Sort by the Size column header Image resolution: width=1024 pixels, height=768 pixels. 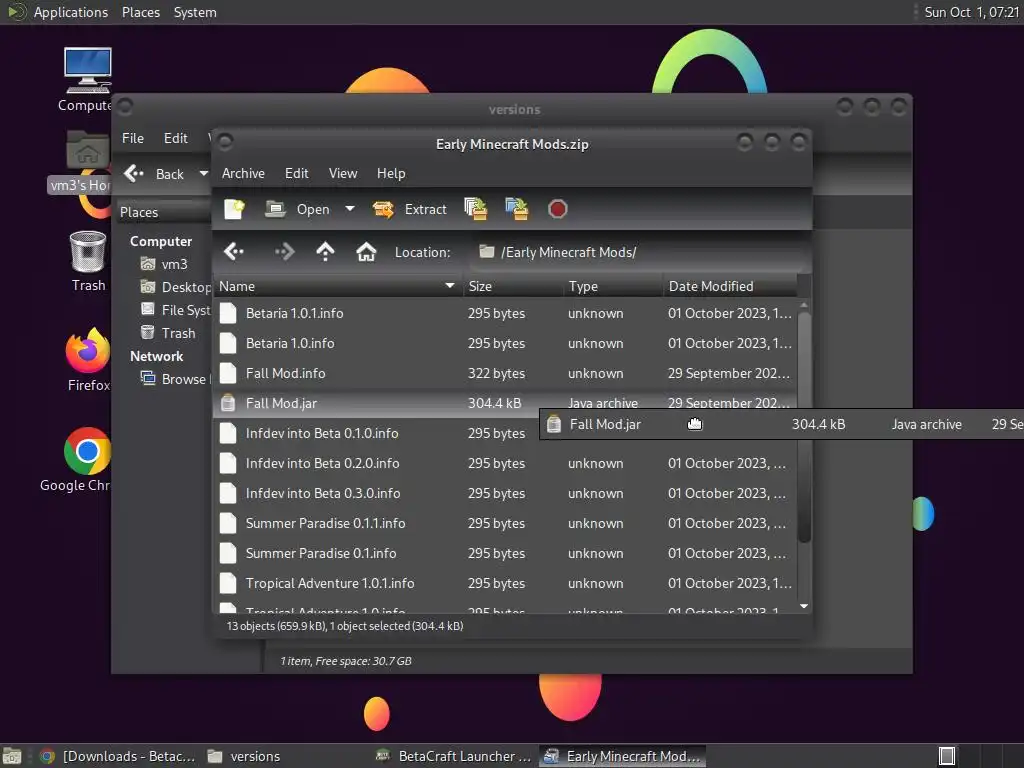(x=513, y=286)
